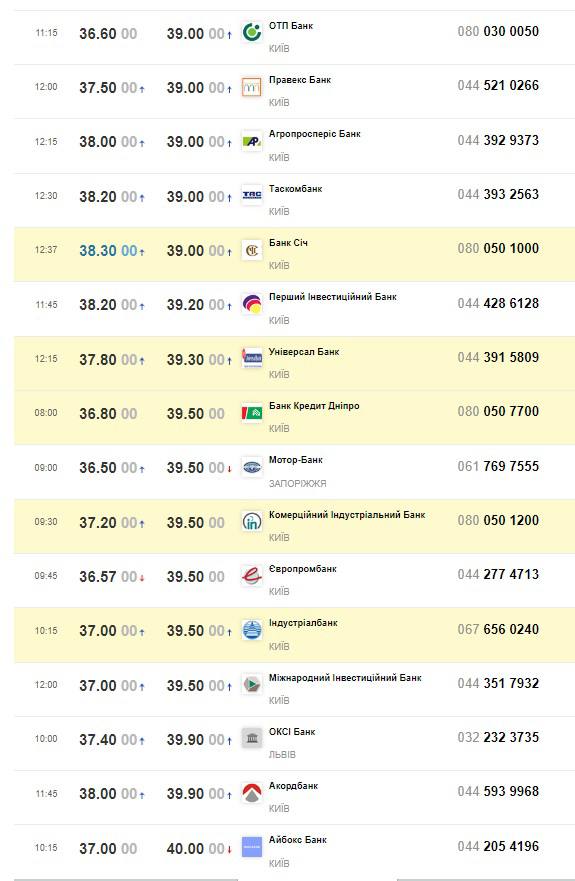Open the ОКСІ Банк link

pyautogui.click(x=292, y=732)
